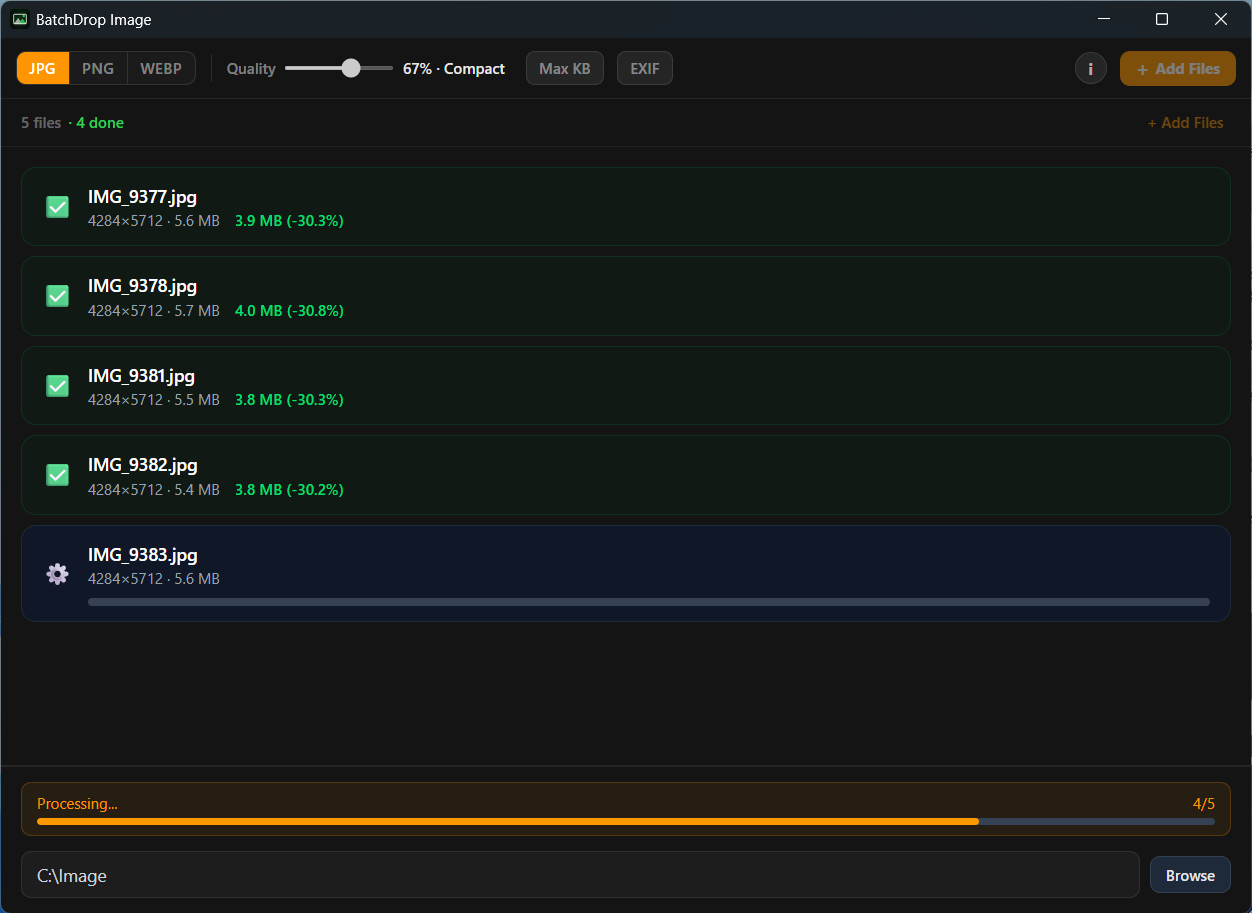Click the '3.8 MB (-30.3%)' result for IMG_9381
The width and height of the screenshot is (1252, 913).
[x=289, y=400]
